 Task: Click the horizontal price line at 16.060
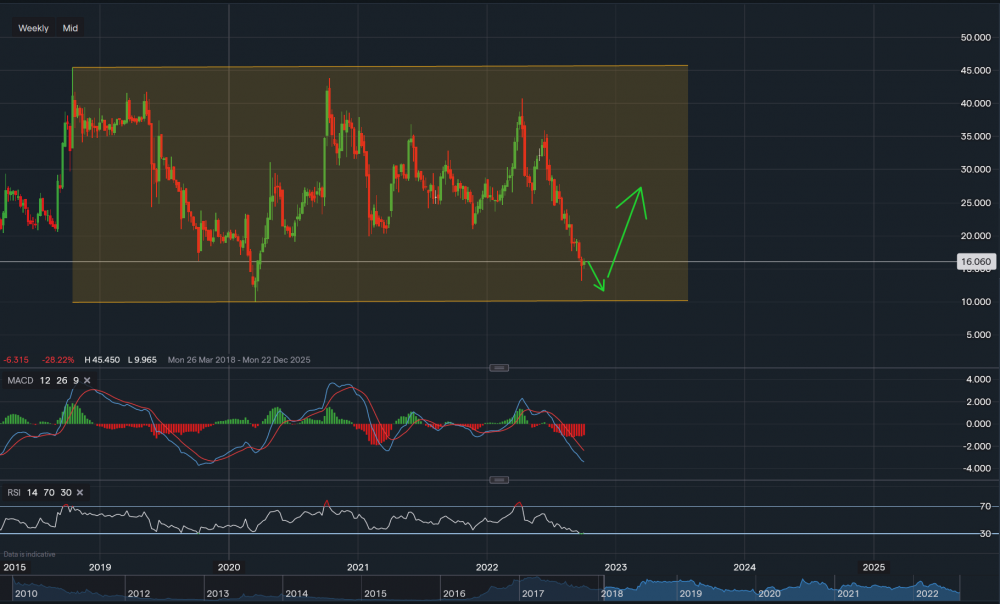pyautogui.click(x=800, y=262)
